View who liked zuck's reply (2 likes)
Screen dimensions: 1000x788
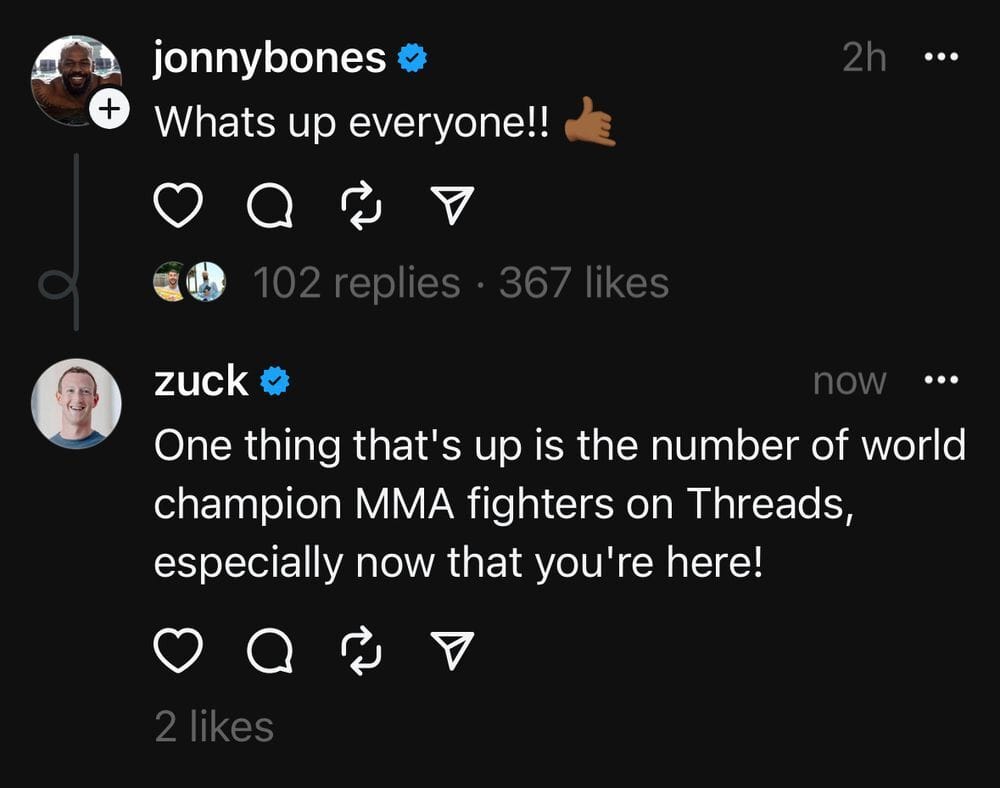point(214,727)
